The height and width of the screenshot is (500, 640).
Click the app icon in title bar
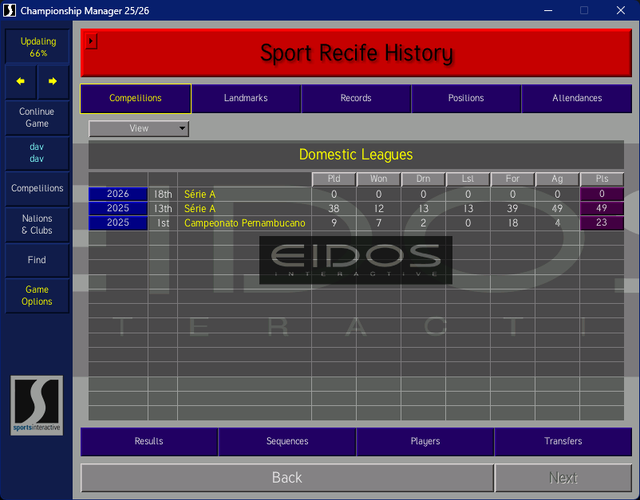9,10
